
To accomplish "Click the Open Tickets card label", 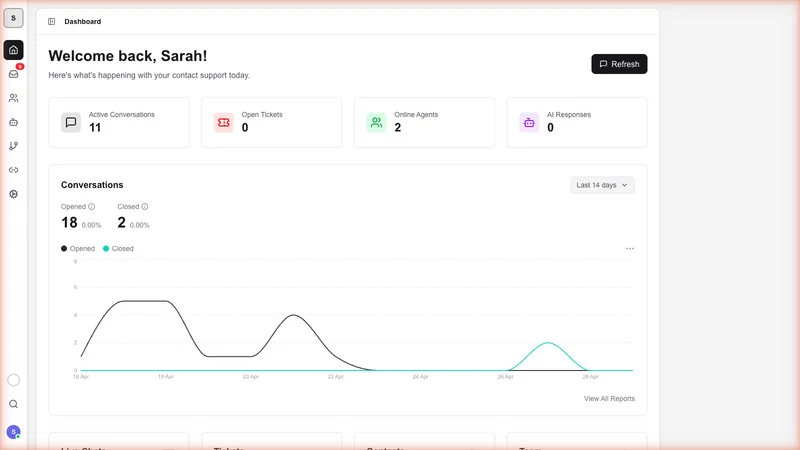I will pyautogui.click(x=262, y=114).
